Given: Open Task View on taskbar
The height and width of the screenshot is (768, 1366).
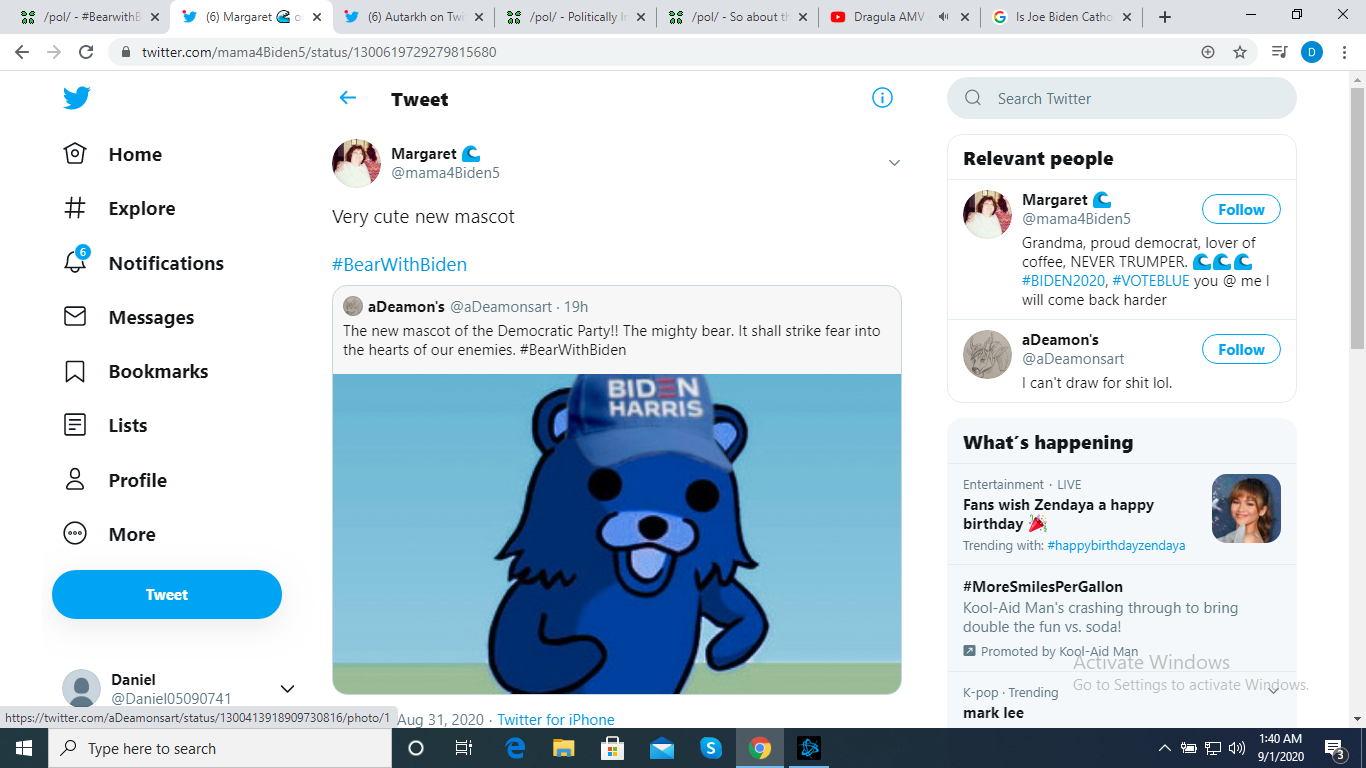Looking at the screenshot, I should (464, 748).
